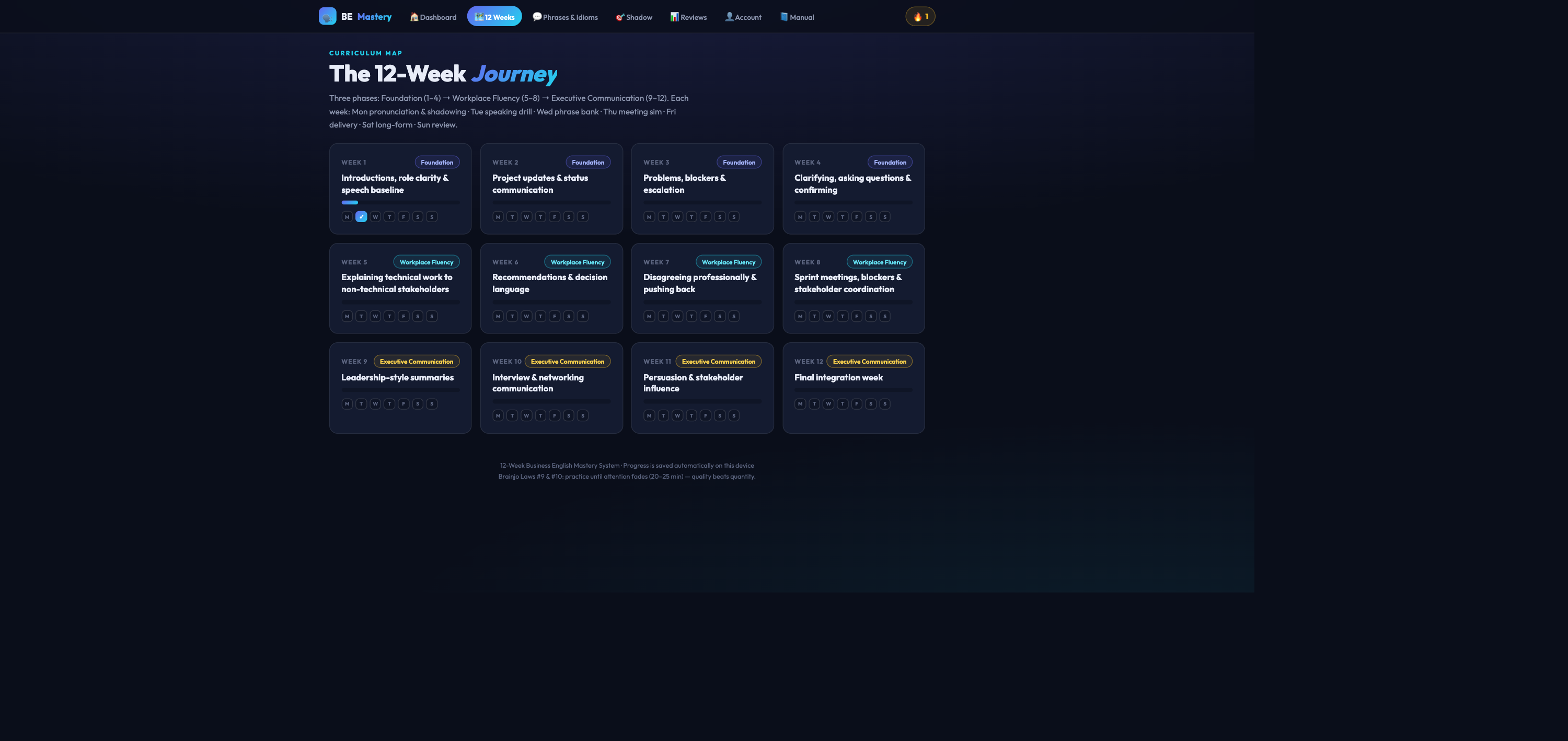Viewport: 1568px width, 741px height.
Task: Open the Dashboard nav item
Action: tap(433, 17)
